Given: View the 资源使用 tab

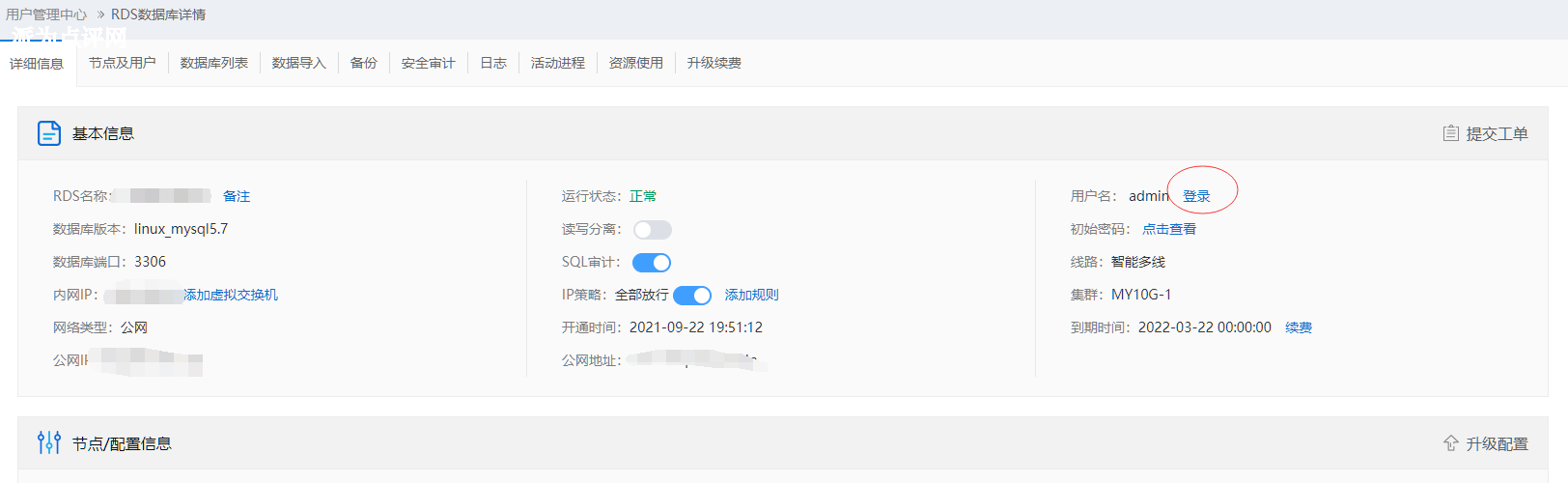Looking at the screenshot, I should (636, 63).
